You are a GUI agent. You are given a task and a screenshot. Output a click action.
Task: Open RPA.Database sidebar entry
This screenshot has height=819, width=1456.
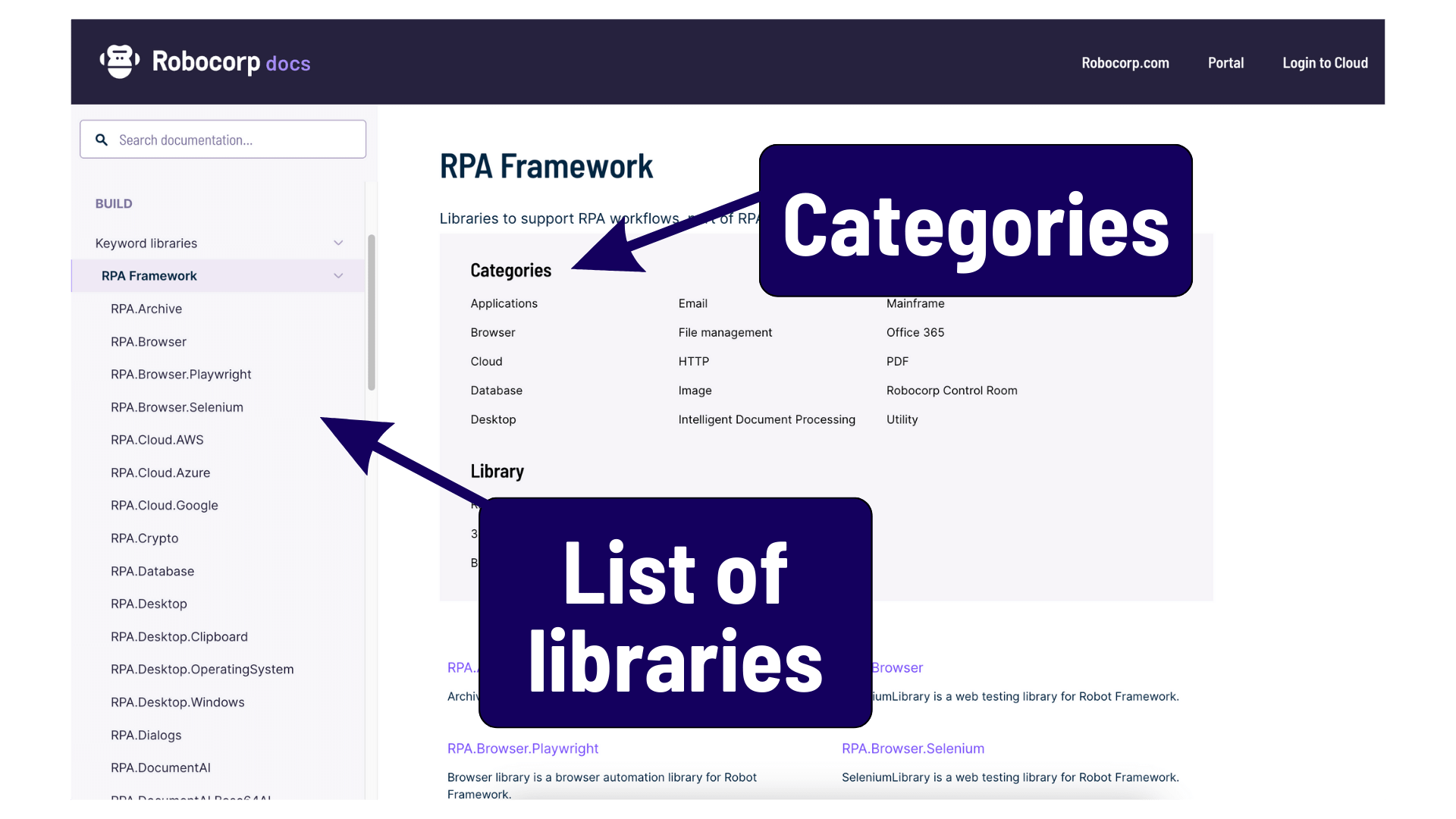(x=152, y=571)
